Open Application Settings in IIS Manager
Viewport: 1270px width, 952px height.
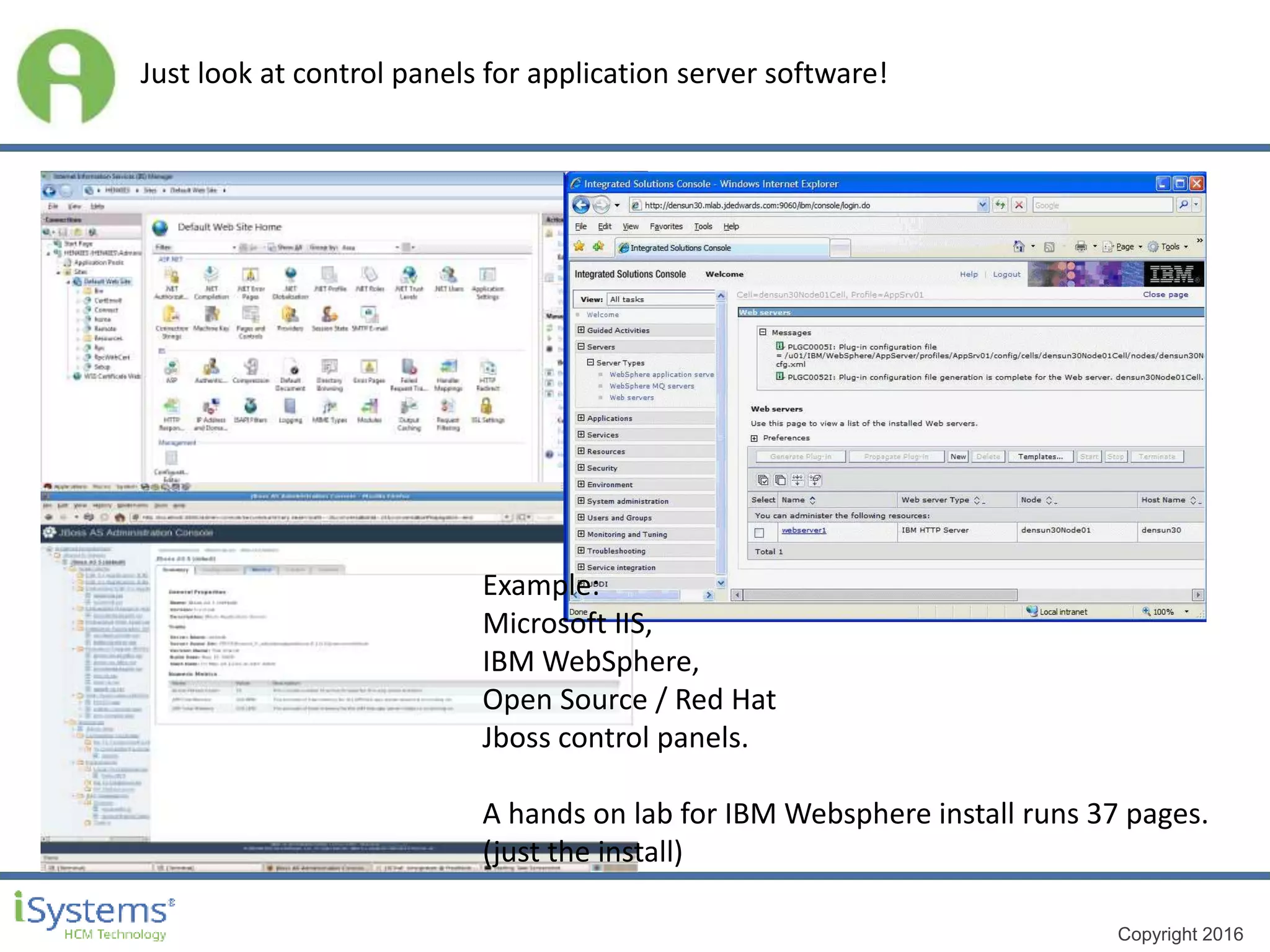click(x=487, y=283)
